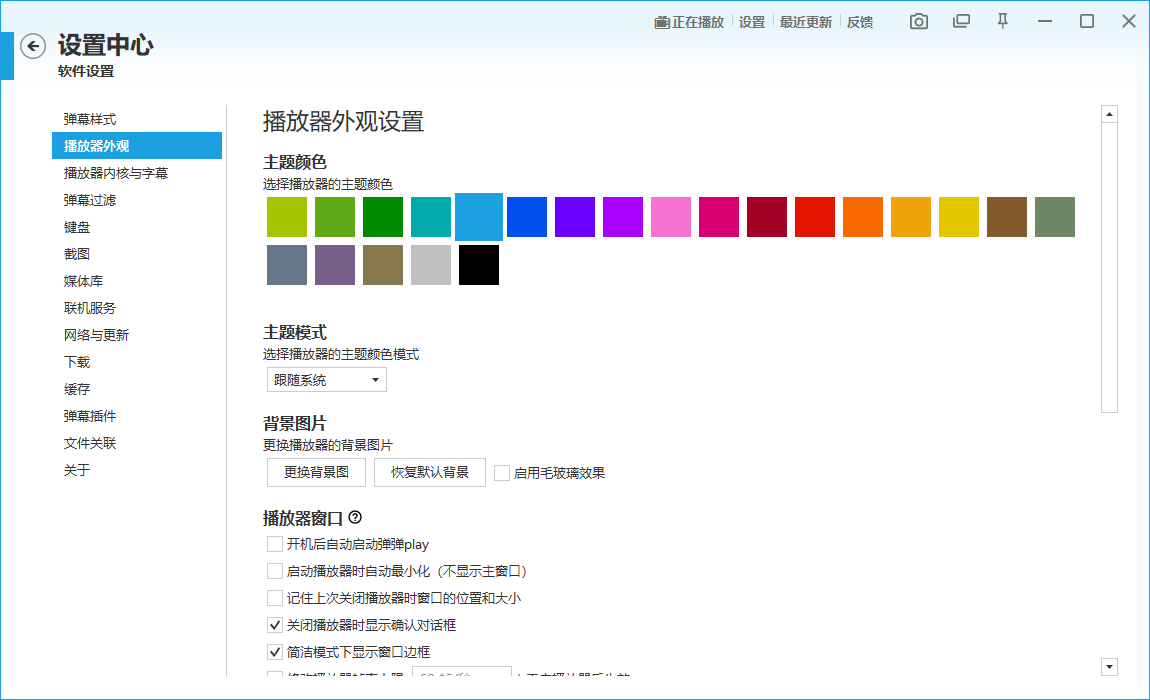The height and width of the screenshot is (700, 1150).
Task: Open 联机服务 settings page
Action: point(137,308)
